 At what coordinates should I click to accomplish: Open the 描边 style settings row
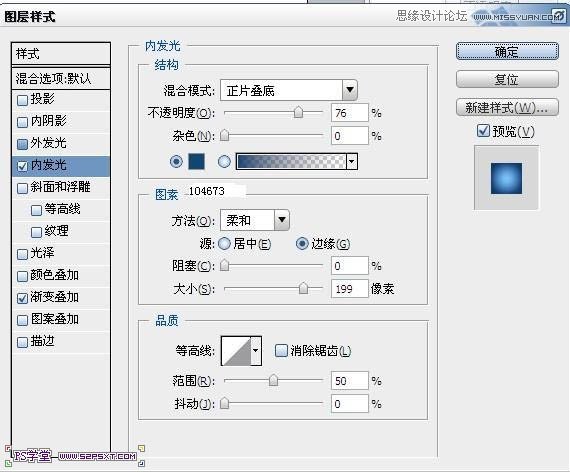pyautogui.click(x=61, y=342)
